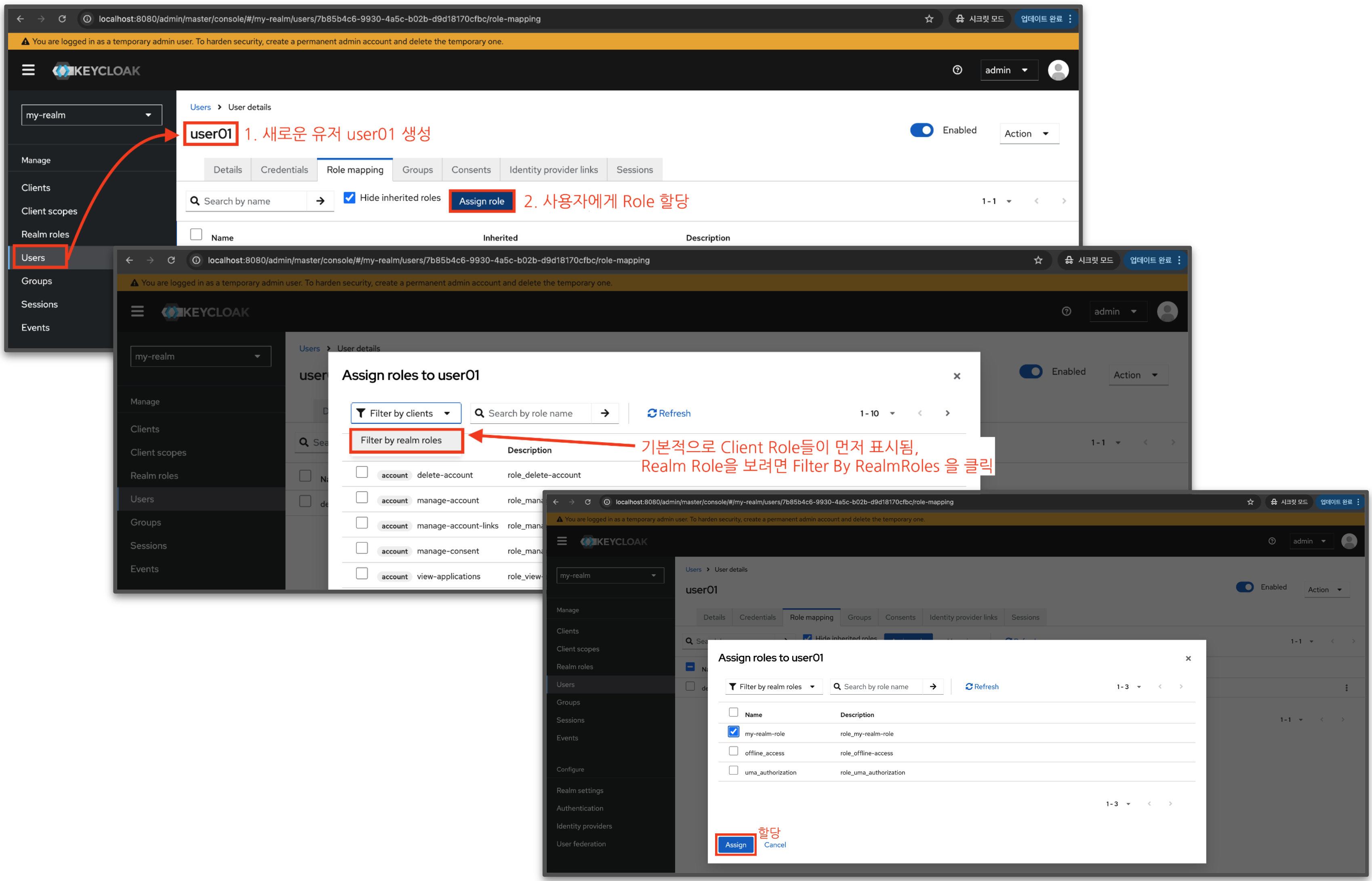Click the blue Assign role button

482,201
